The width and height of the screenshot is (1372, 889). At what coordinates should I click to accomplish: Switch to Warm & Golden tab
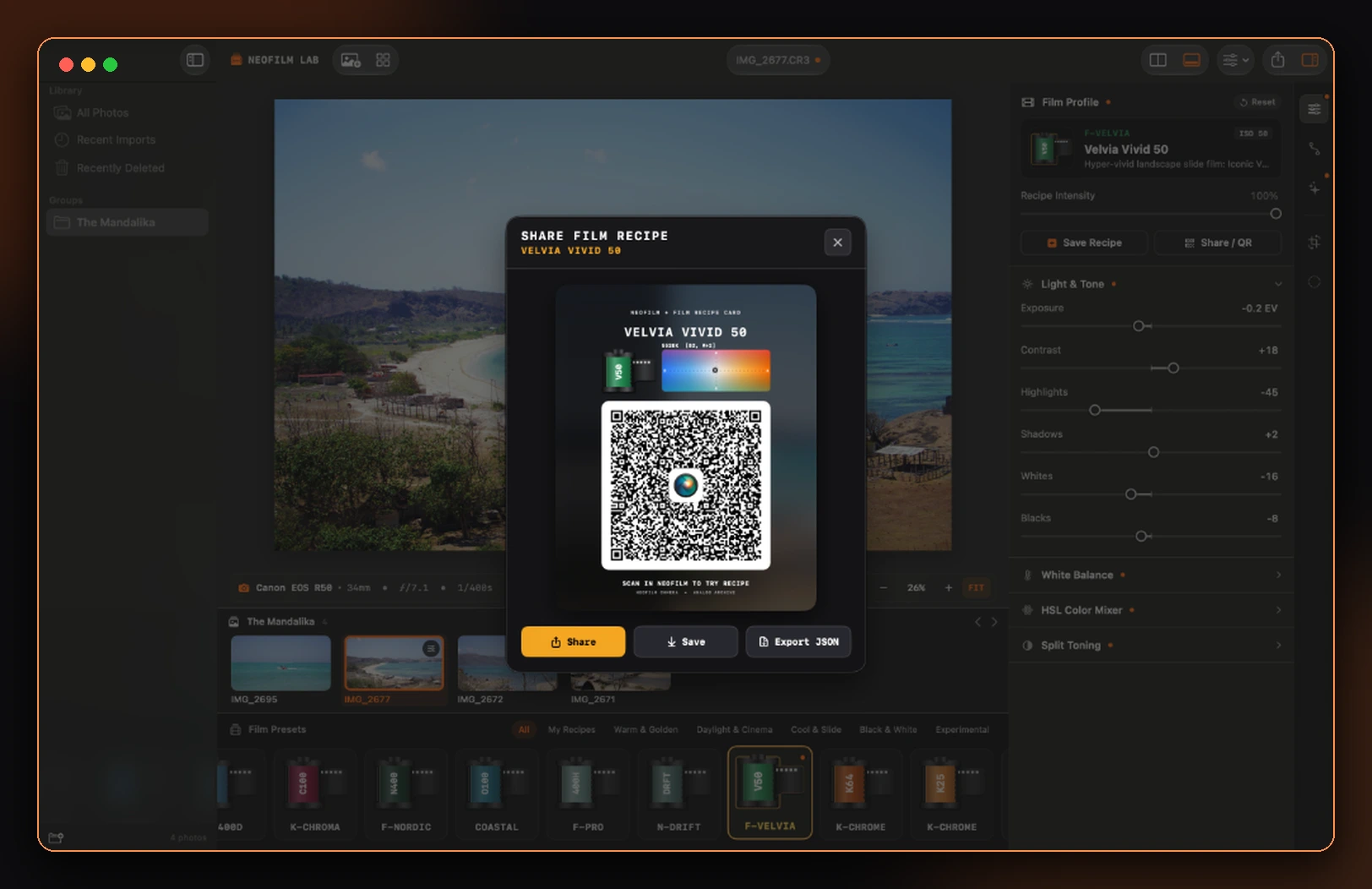tap(645, 729)
